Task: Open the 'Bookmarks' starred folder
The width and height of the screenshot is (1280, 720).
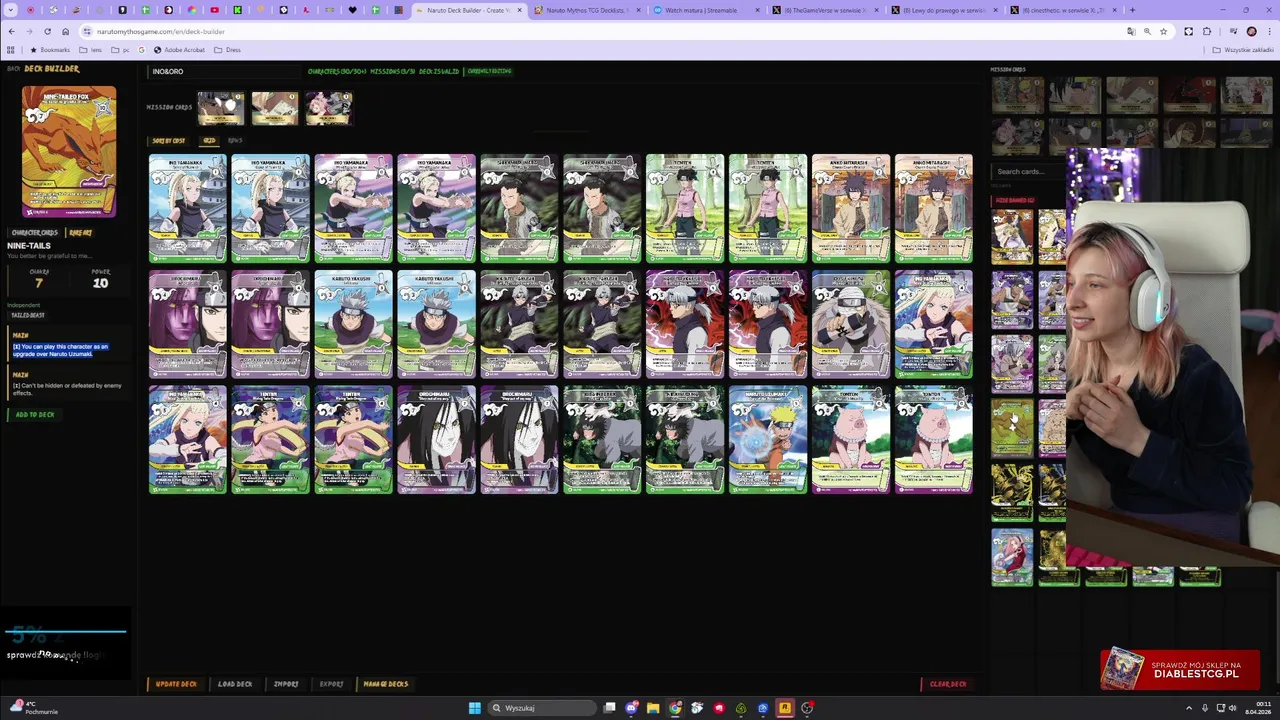Action: pos(50,49)
